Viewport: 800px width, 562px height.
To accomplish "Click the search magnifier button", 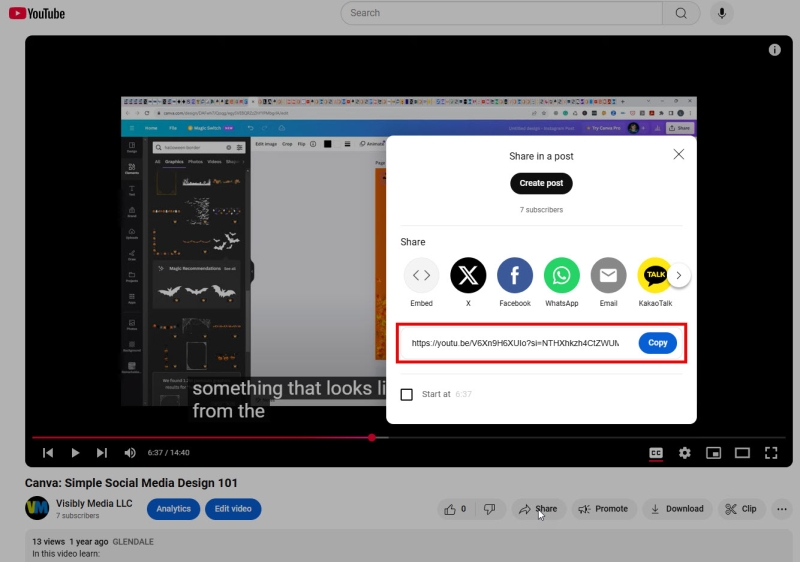I will click(x=681, y=13).
